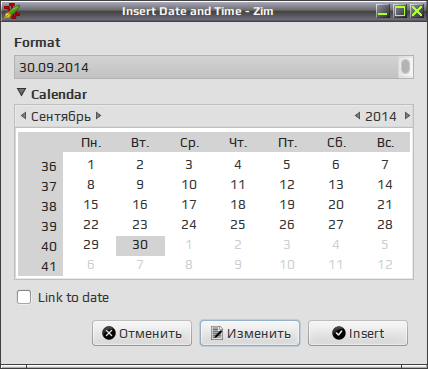Screen dimensions: 428x369
Task: Click week number 38 in calendar
Action: (x=49, y=207)
